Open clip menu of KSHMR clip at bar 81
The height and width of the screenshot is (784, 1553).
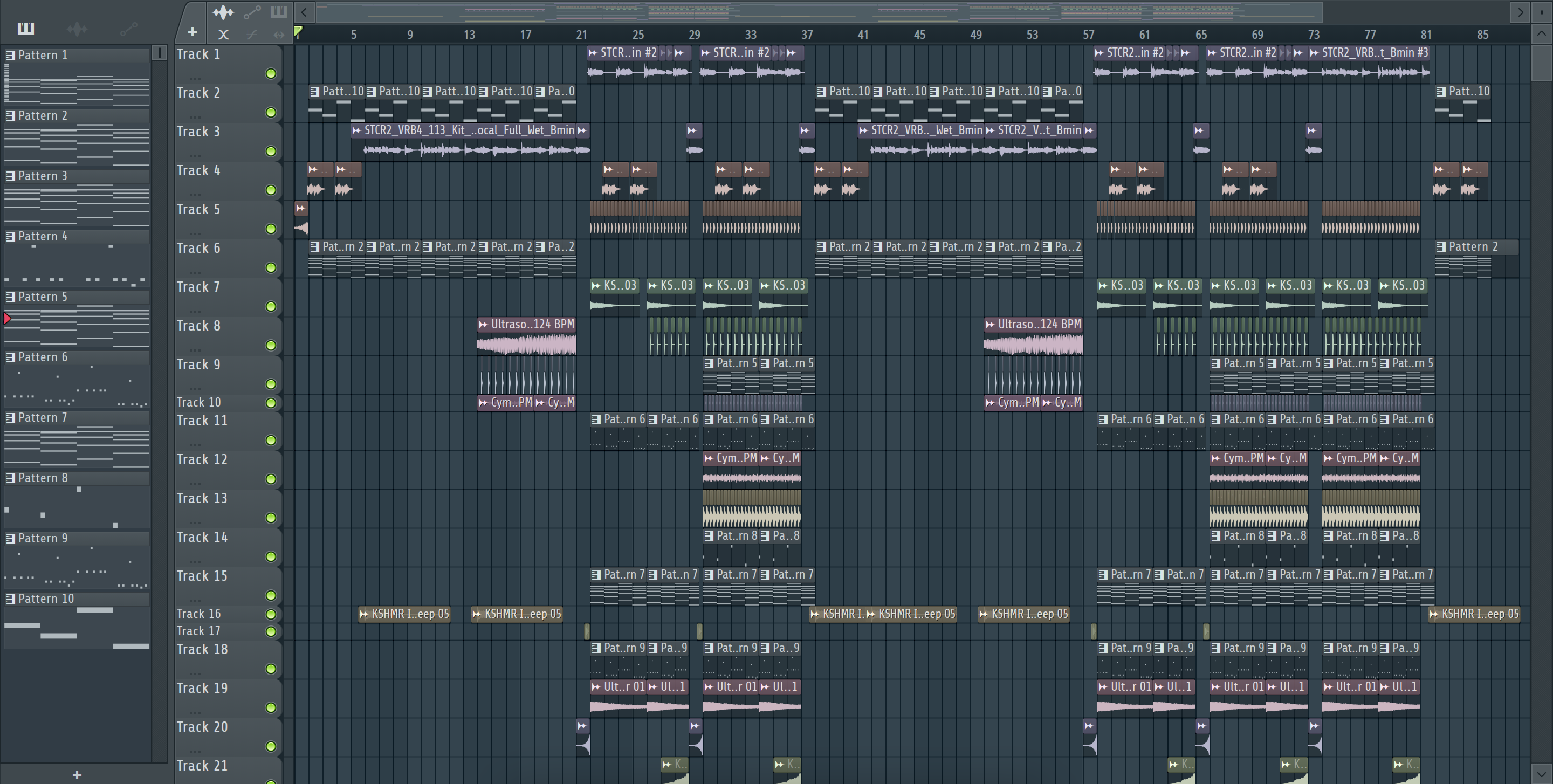(1435, 614)
